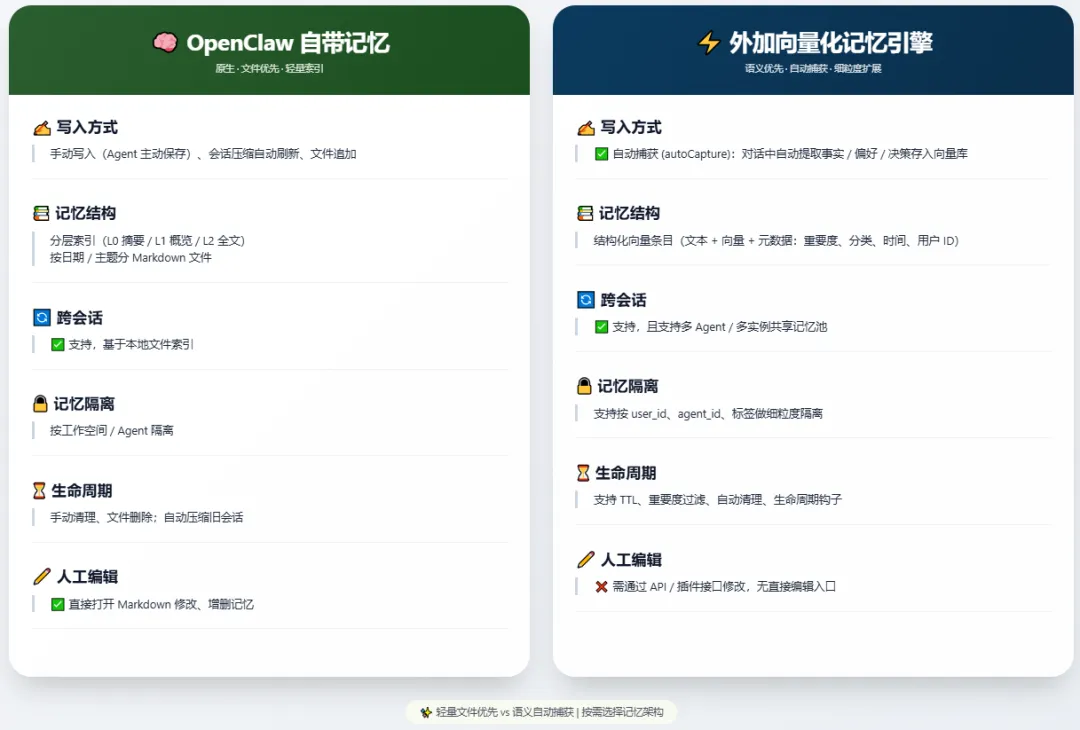The height and width of the screenshot is (730, 1080).
Task: Click text 支持，且支持多 Agent / 多实例共享记忆池
Action: 720,326
